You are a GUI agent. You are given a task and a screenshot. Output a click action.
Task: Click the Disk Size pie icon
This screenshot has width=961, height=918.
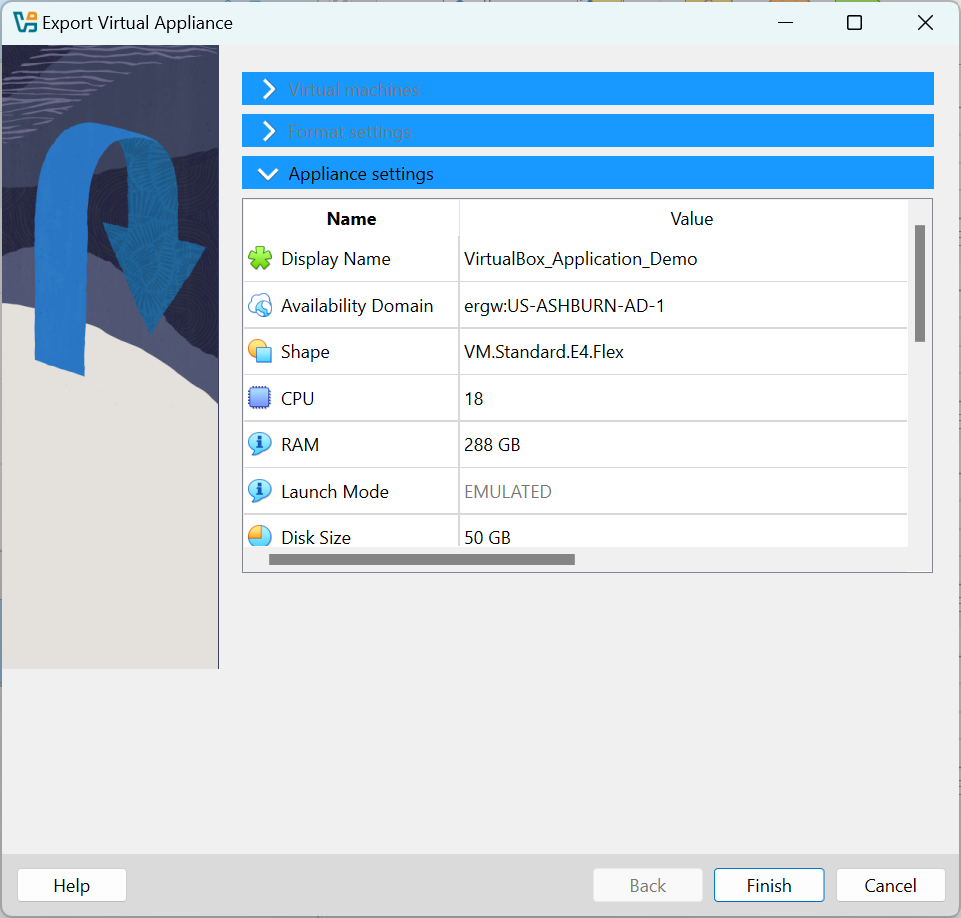260,535
